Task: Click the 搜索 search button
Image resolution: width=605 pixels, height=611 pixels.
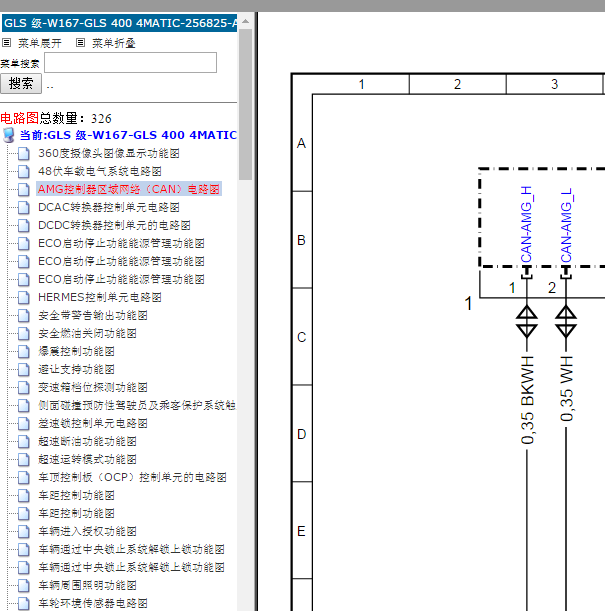Action: click(x=21, y=83)
